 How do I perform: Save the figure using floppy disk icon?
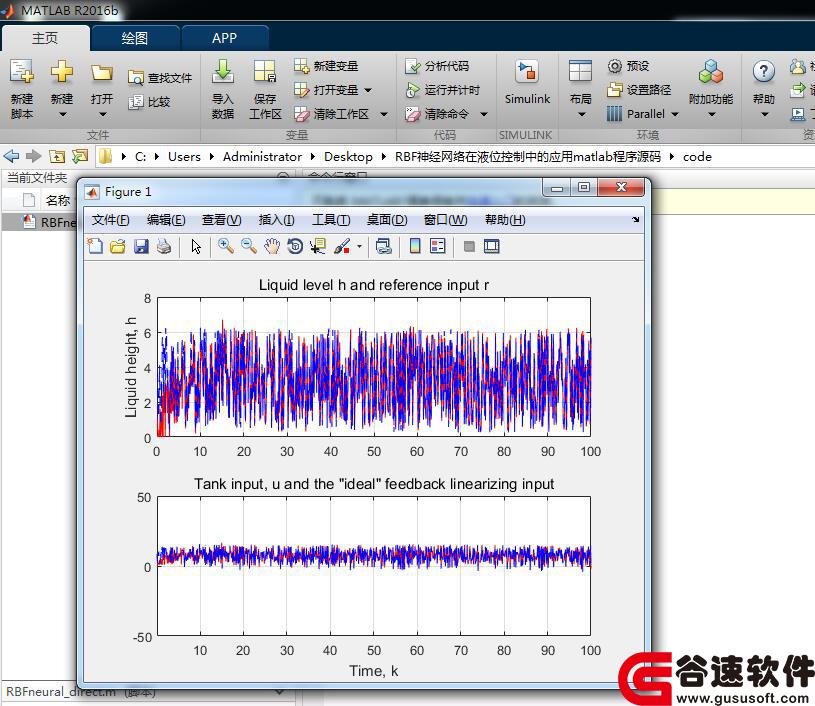[x=141, y=246]
